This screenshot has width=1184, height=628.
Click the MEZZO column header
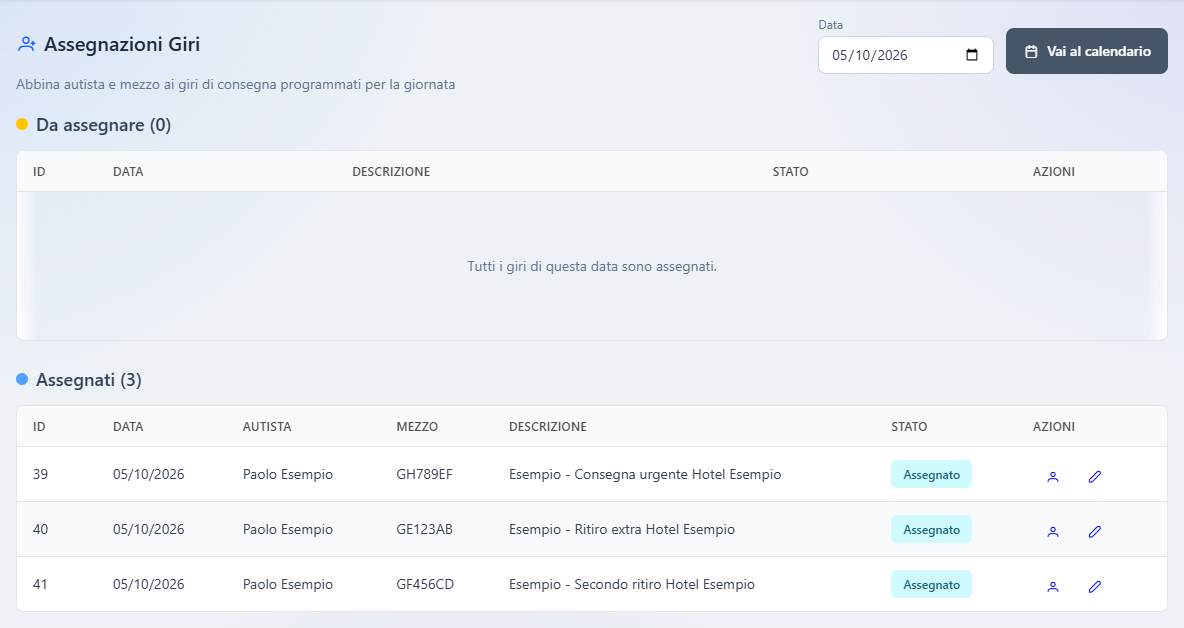point(417,426)
